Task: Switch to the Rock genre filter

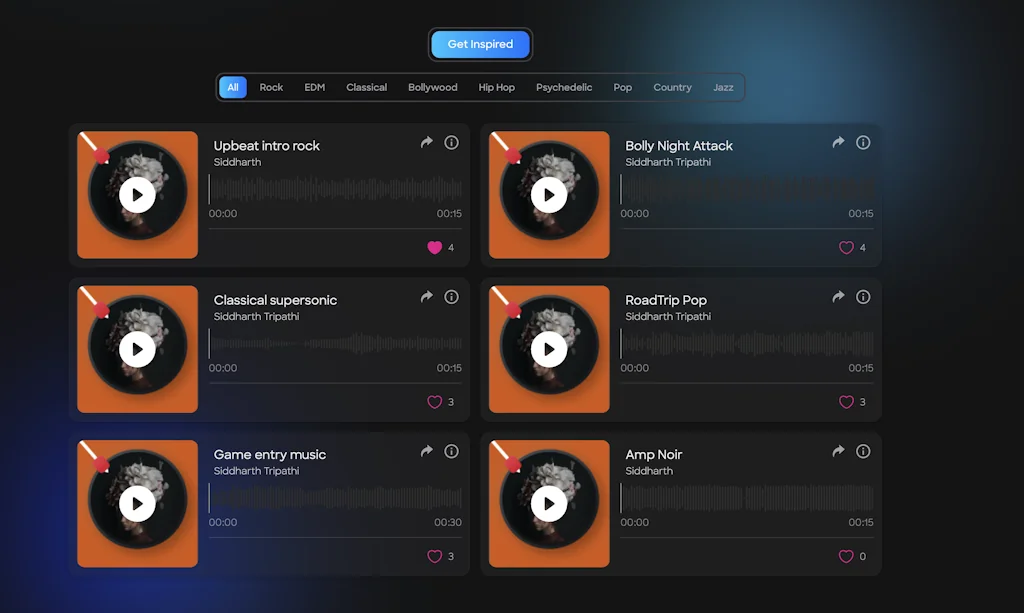Action: click(271, 87)
